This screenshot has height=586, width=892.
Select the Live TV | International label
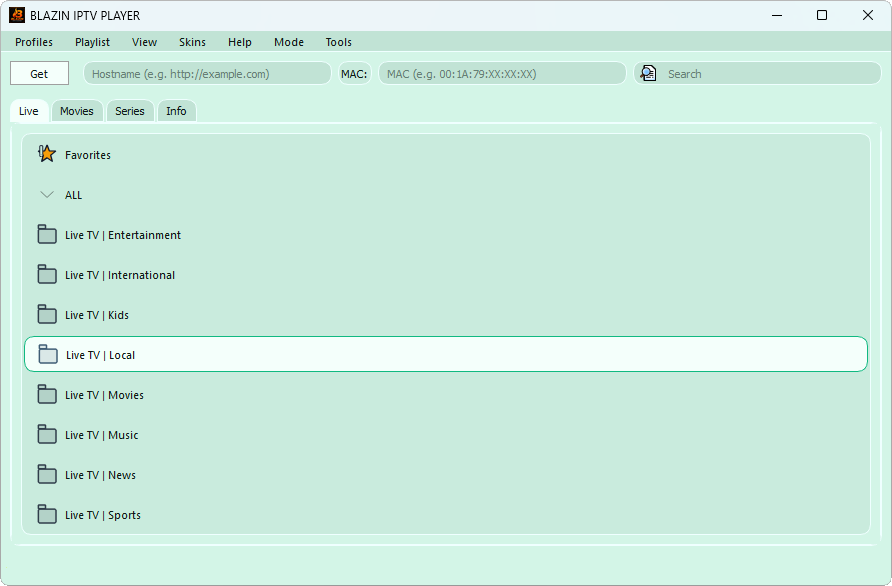click(120, 275)
